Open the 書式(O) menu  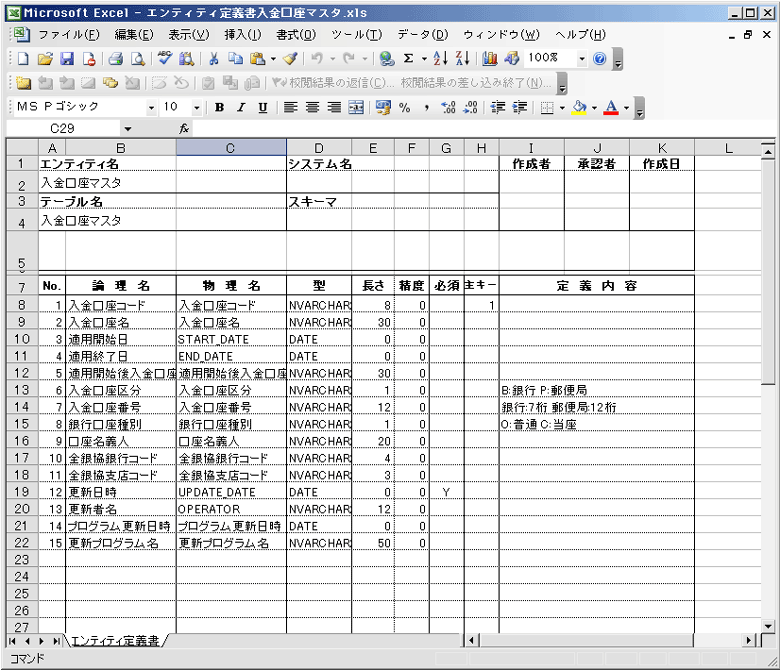point(296,35)
